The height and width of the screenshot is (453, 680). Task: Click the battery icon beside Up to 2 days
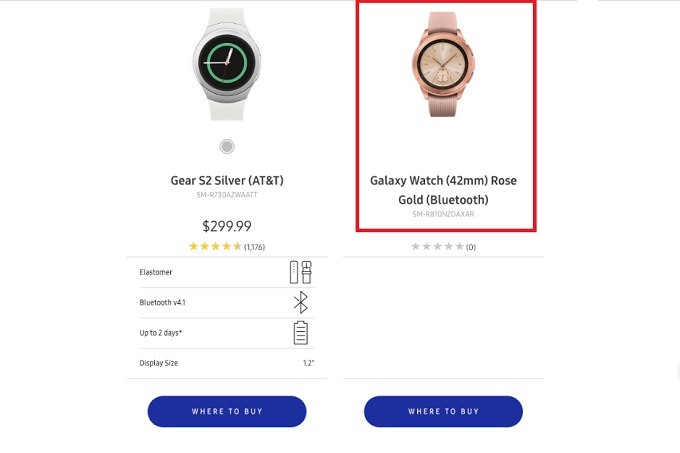coord(301,333)
